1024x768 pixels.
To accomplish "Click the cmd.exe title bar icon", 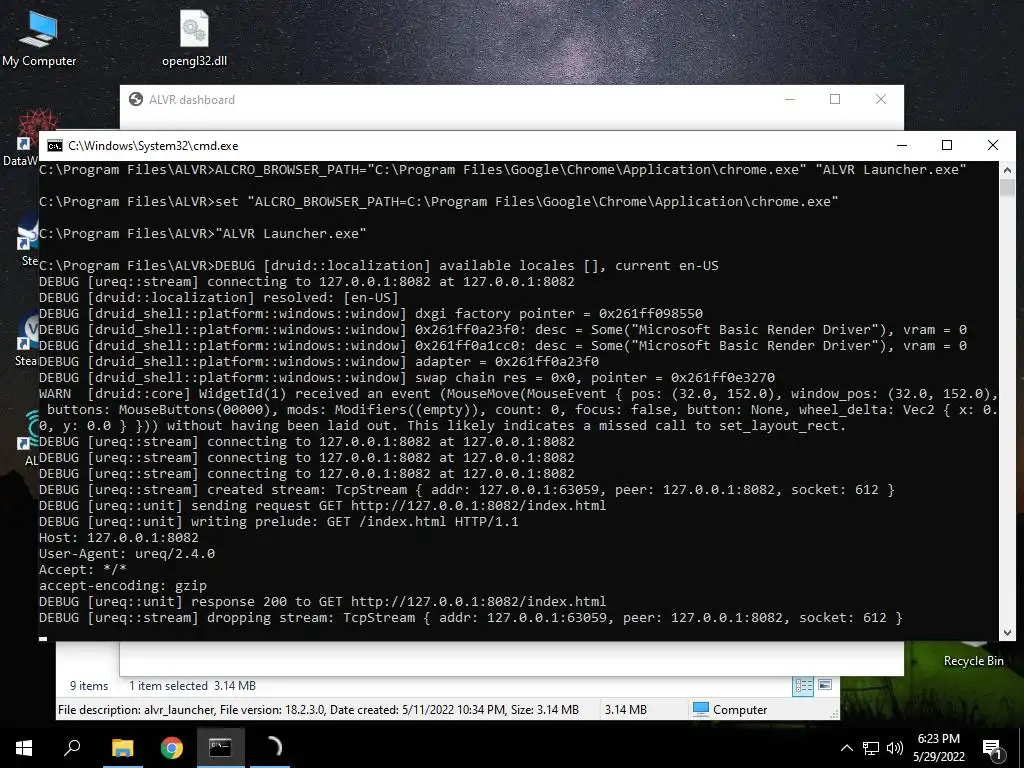I will pos(55,146).
